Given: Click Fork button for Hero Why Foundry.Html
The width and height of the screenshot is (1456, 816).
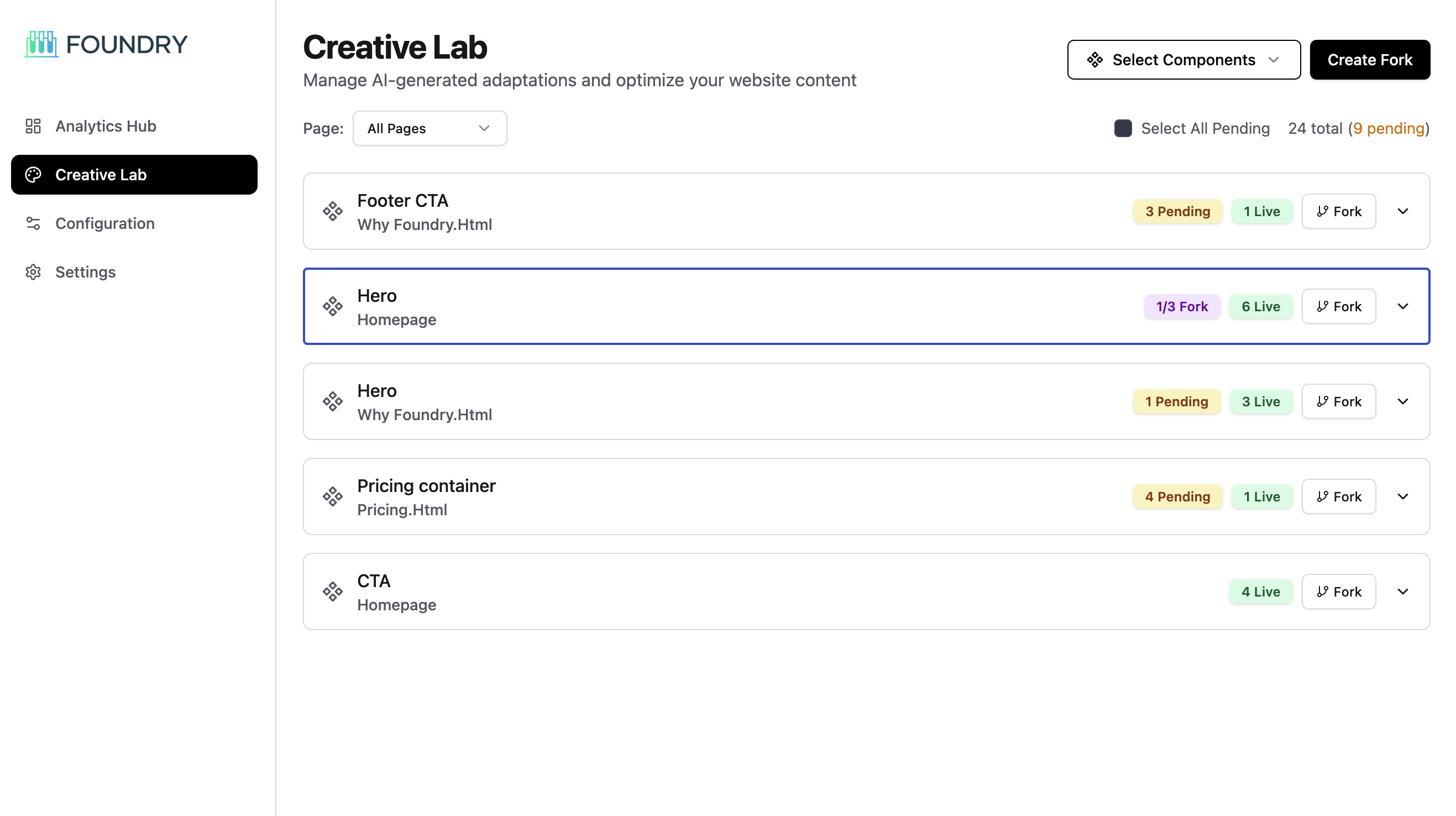Looking at the screenshot, I should click(1338, 401).
